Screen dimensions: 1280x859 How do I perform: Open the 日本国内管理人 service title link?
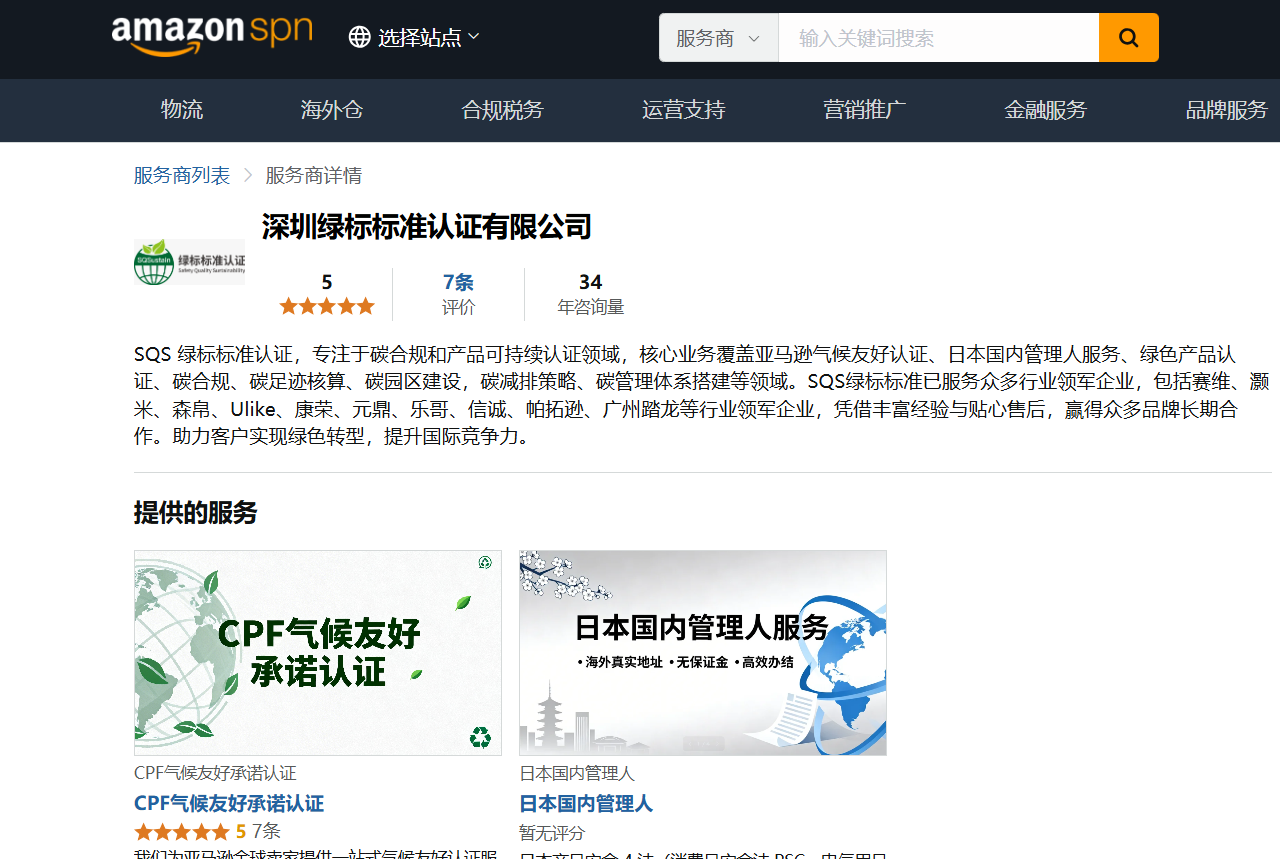(586, 804)
